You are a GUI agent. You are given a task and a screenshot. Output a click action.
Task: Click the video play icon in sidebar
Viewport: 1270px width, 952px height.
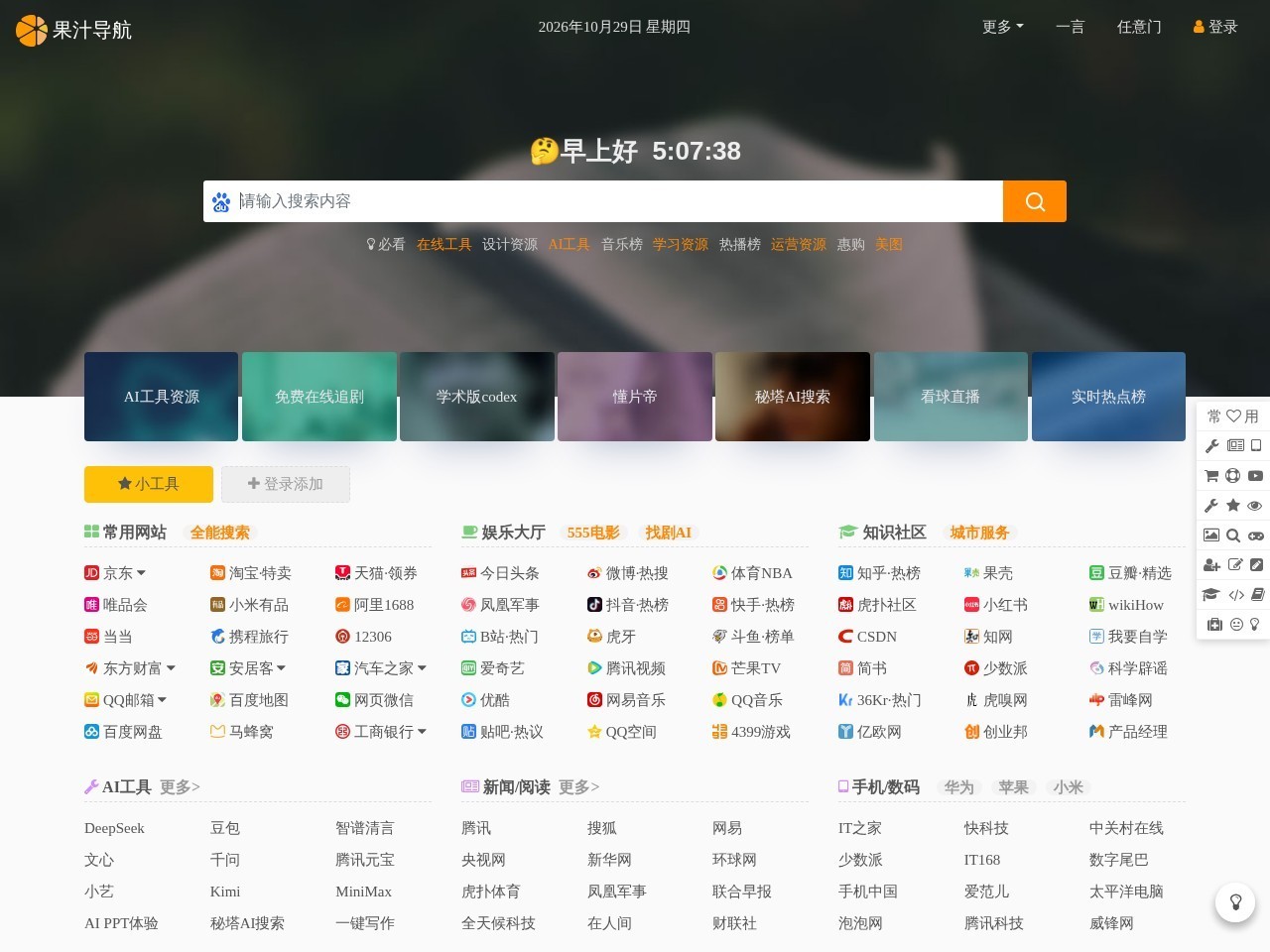1255,476
